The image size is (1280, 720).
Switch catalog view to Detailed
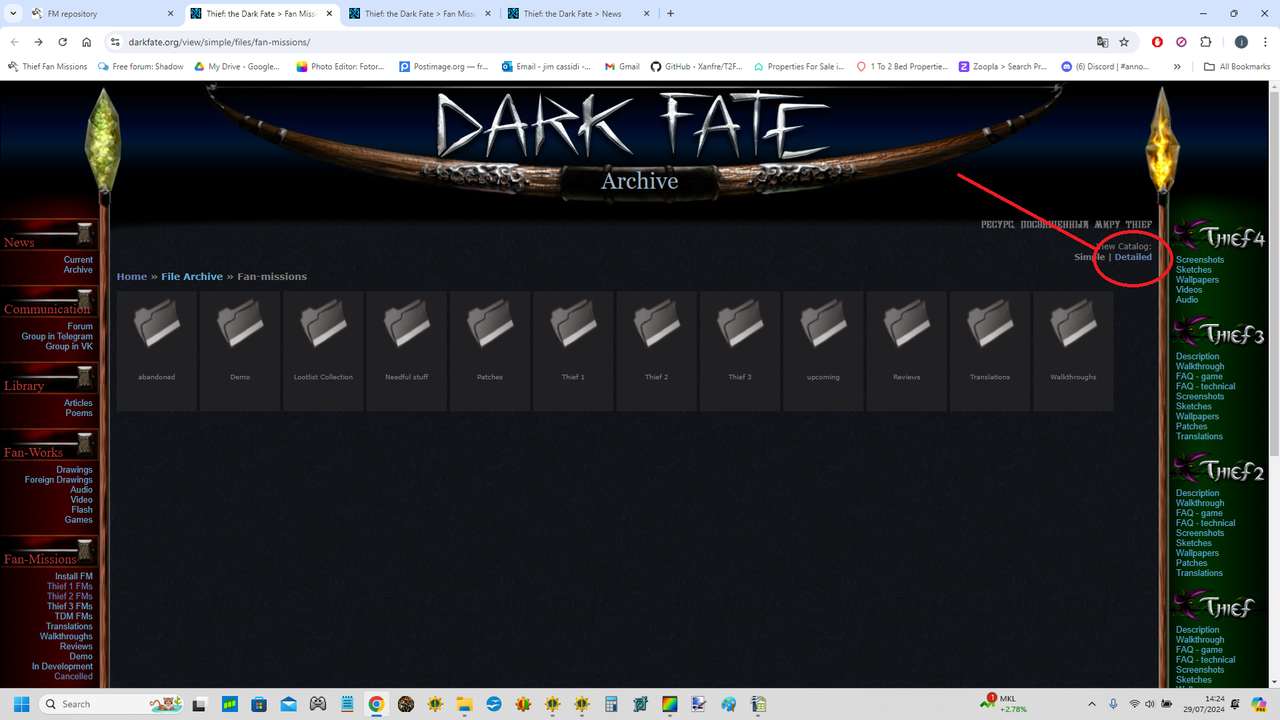(1133, 257)
